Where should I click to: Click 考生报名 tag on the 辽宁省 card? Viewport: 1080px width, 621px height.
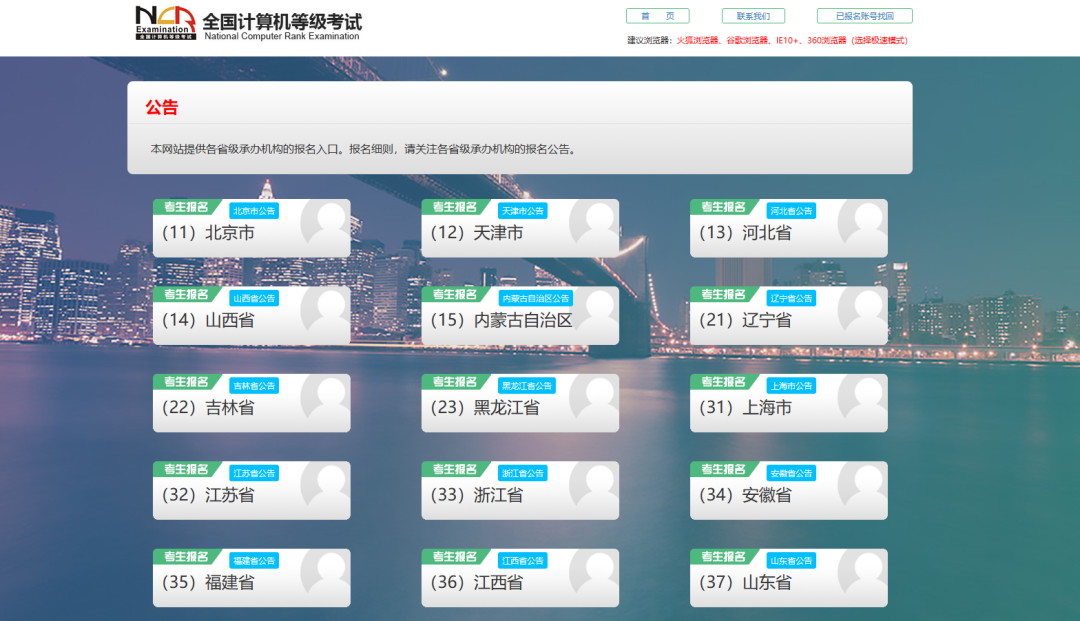[723, 294]
